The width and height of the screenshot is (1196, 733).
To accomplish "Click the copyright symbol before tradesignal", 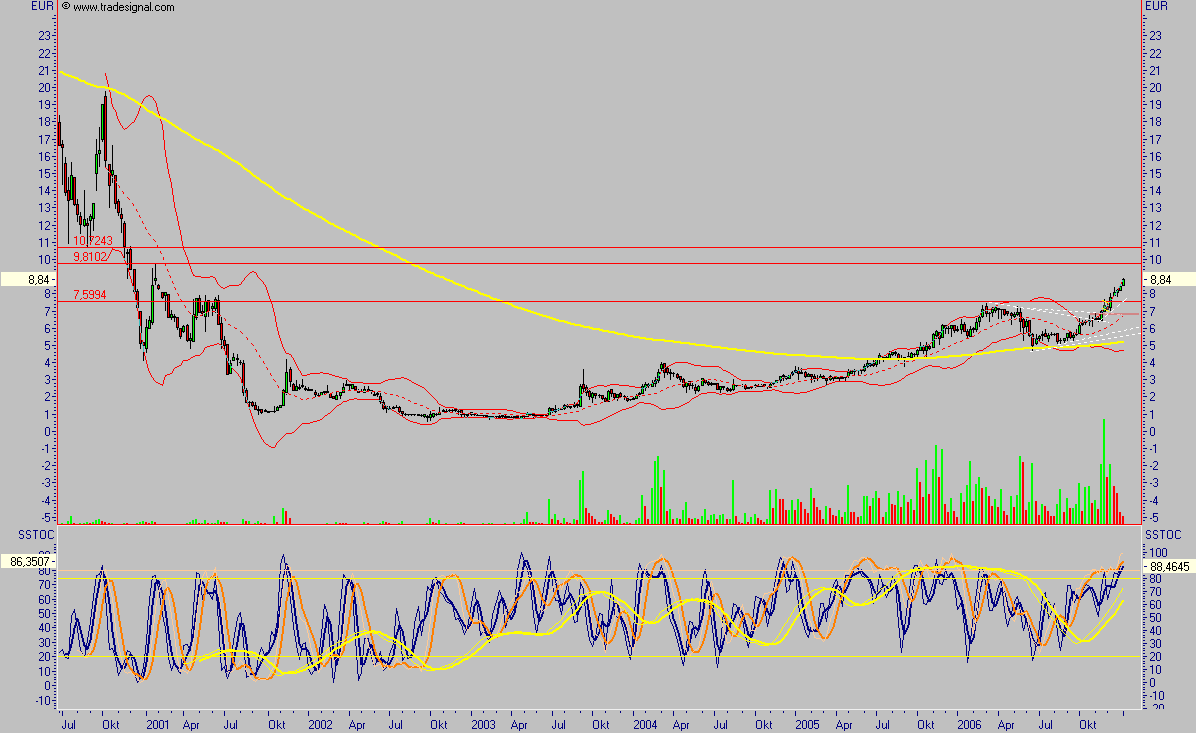I will point(66,7).
